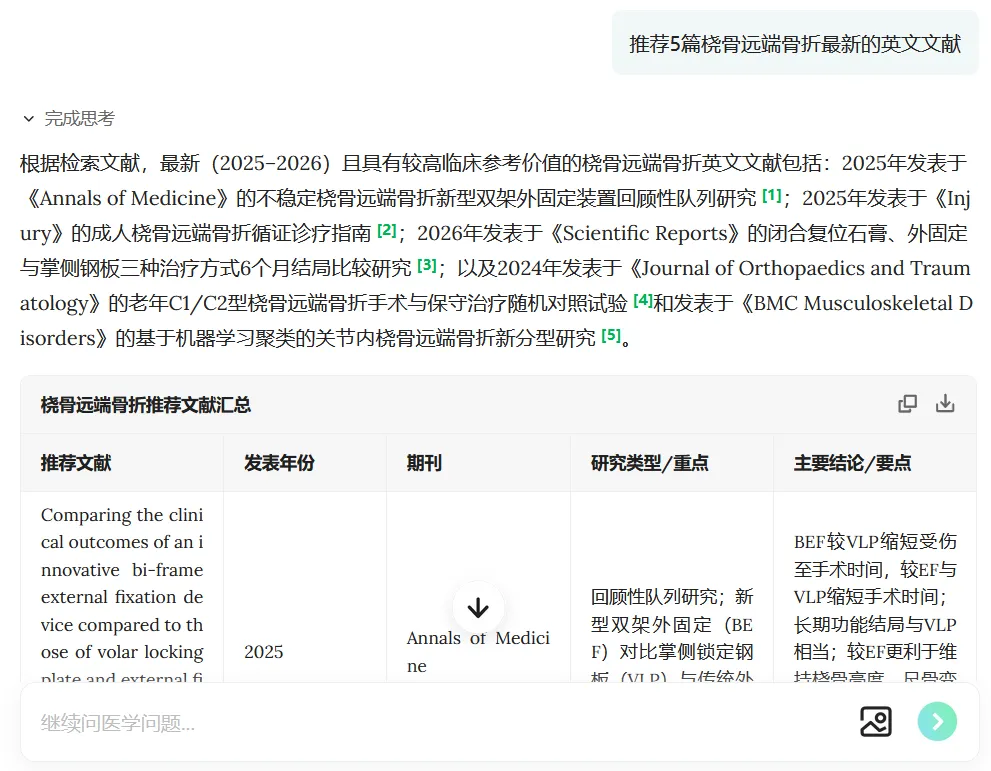991x771 pixels.
Task: Send the message with the green arrow button
Action: (x=937, y=722)
